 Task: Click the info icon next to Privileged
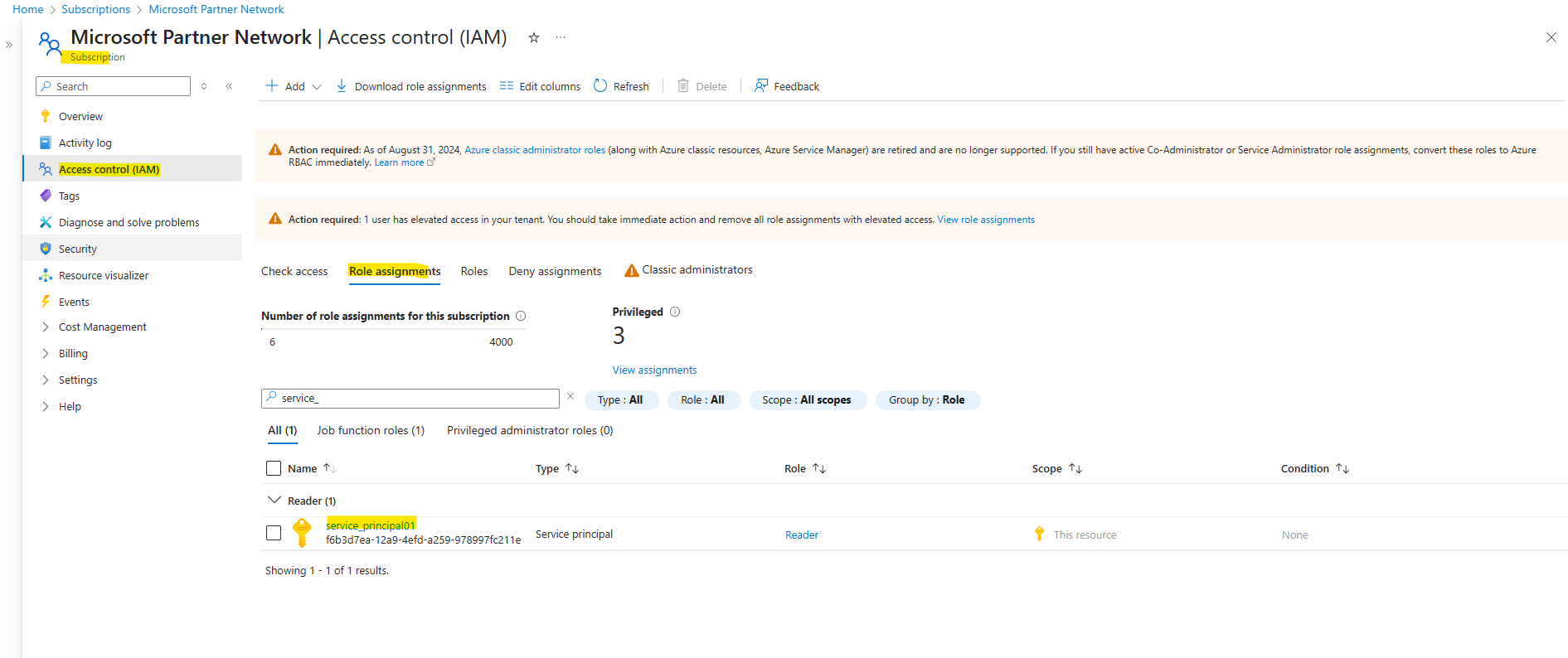coord(675,312)
